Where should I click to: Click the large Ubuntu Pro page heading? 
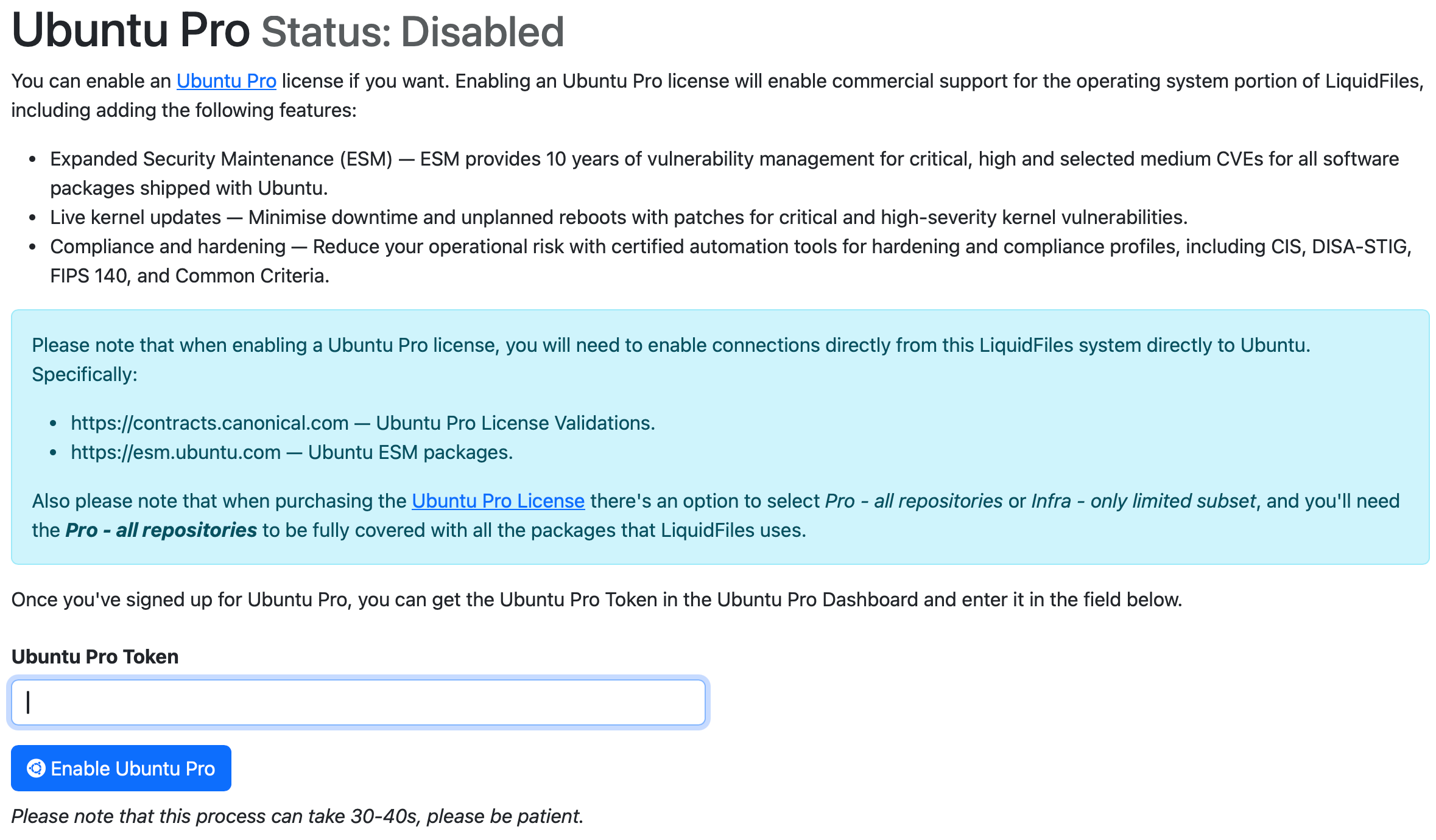tap(130, 31)
